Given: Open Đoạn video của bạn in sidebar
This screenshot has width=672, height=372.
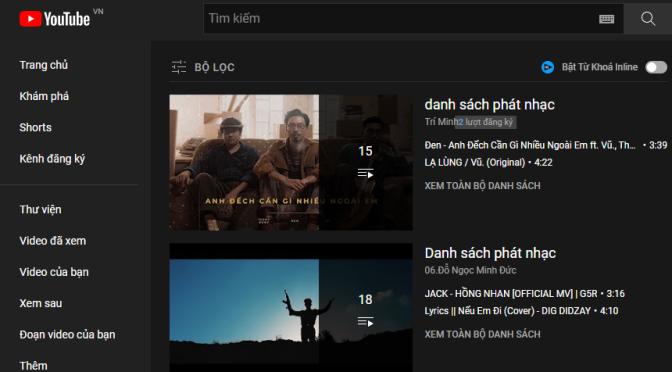Looking at the screenshot, I should tap(67, 335).
